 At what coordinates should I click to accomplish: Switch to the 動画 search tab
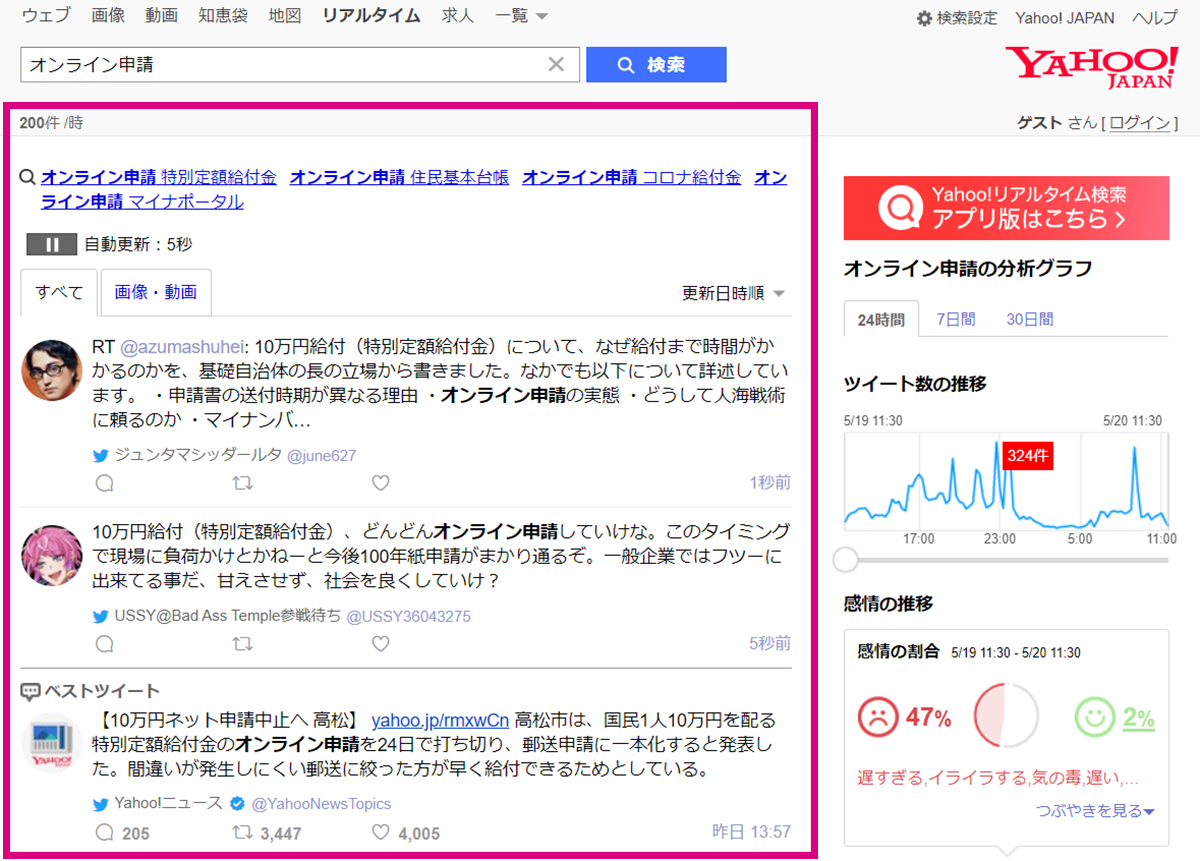click(161, 16)
